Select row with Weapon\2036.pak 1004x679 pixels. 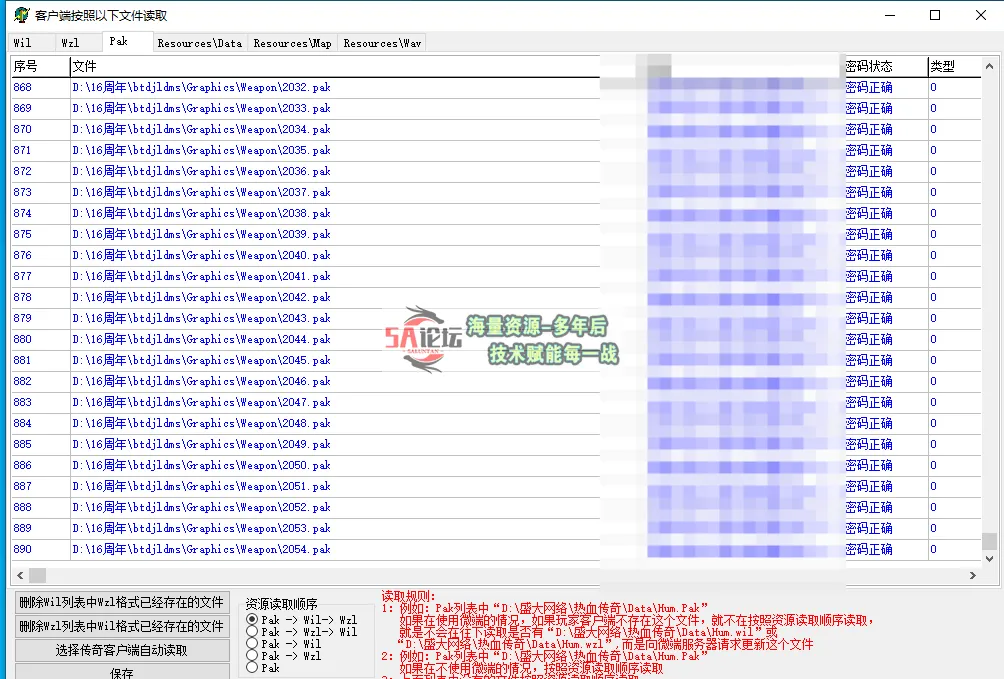click(496, 171)
